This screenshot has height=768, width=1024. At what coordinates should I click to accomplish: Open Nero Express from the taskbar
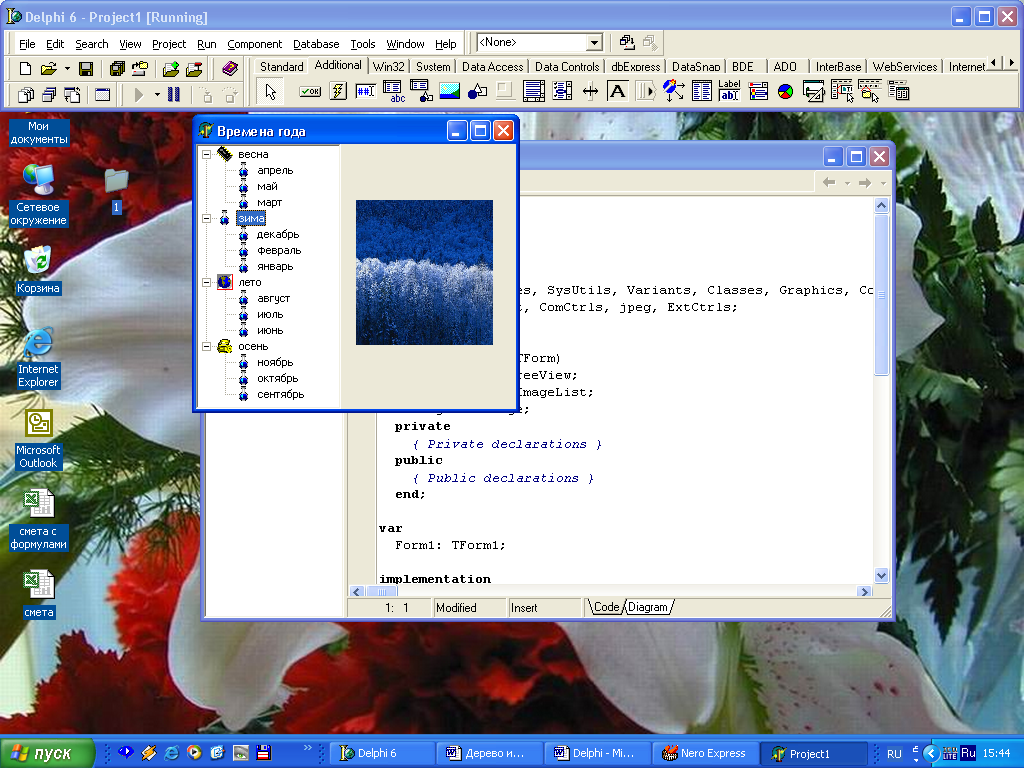coord(706,753)
